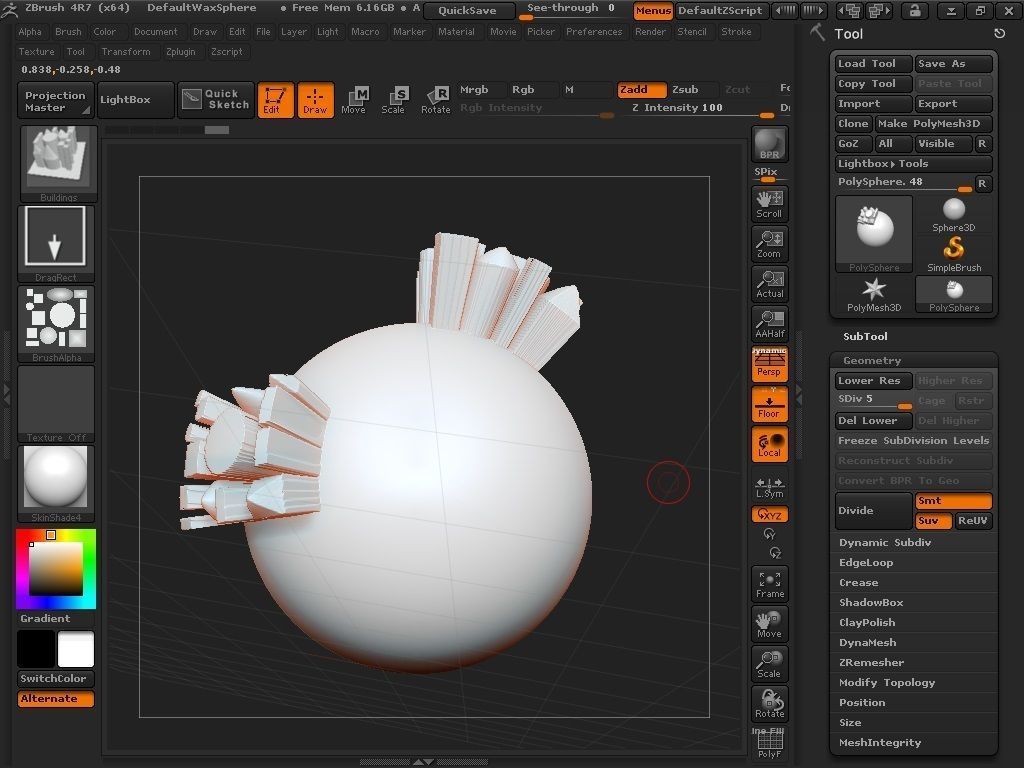
Task: Click the white secondary color swatch
Action: [x=76, y=649]
